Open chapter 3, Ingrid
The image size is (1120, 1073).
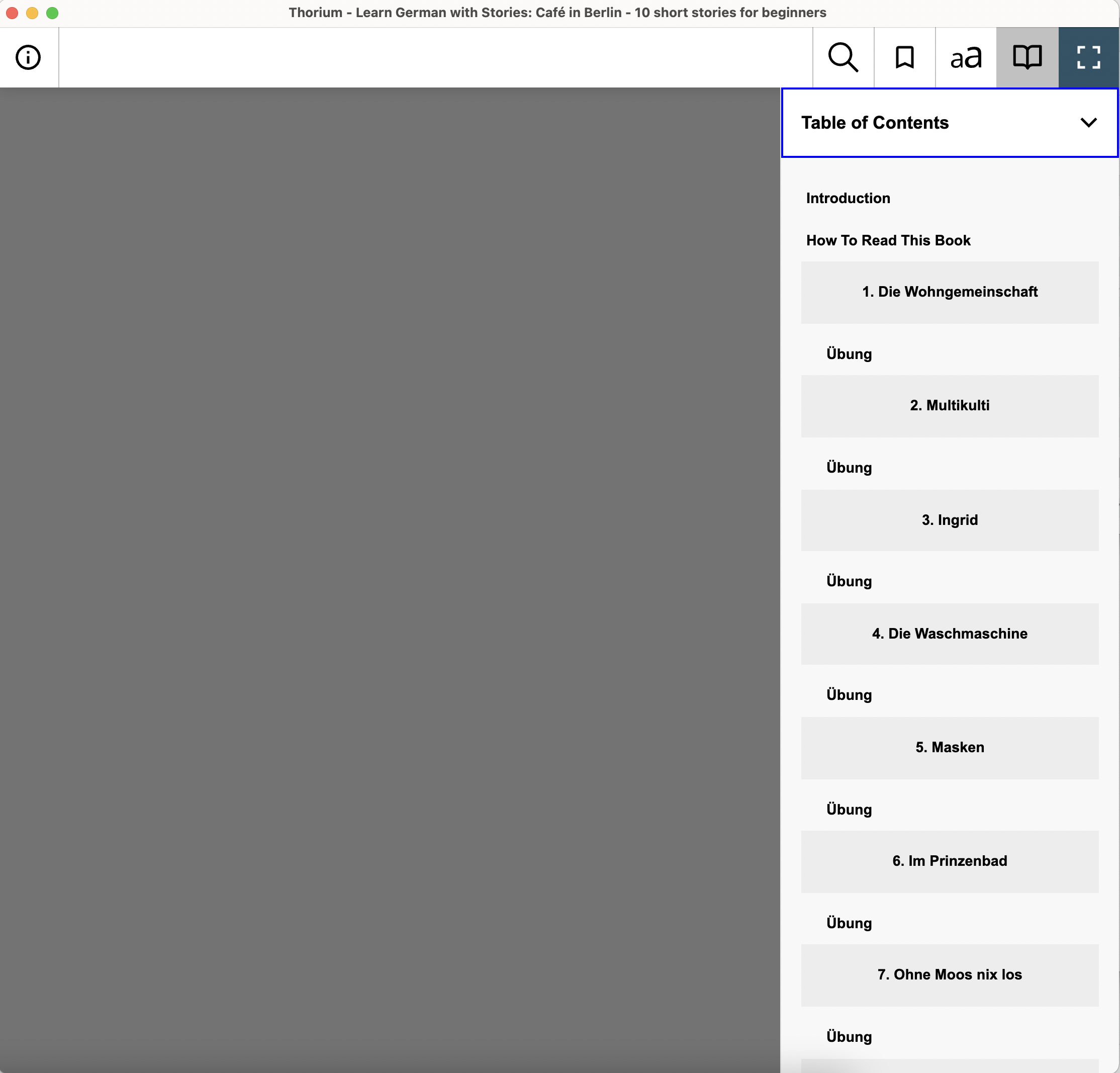click(949, 519)
